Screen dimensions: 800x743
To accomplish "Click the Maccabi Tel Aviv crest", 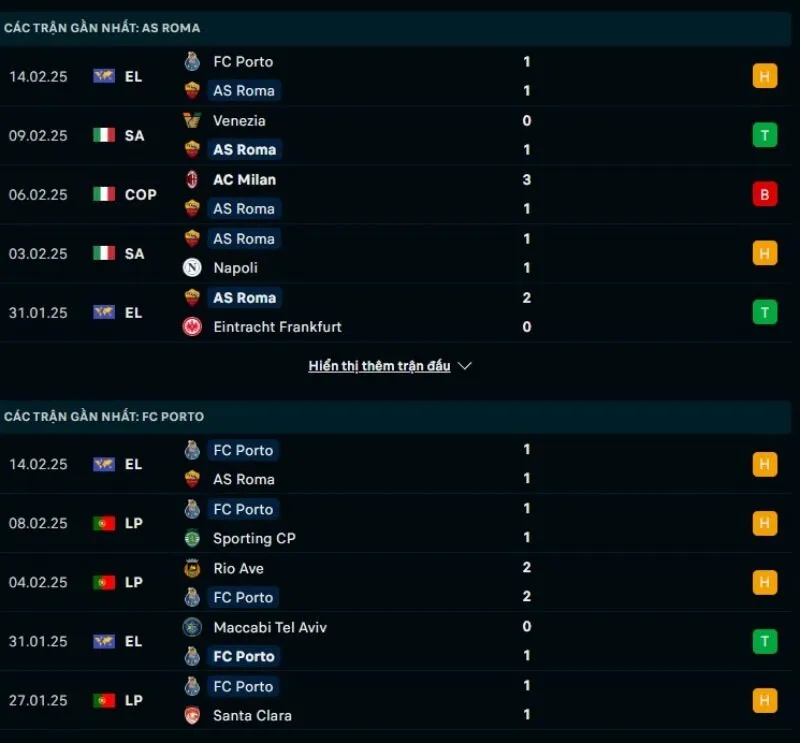I will (x=192, y=627).
